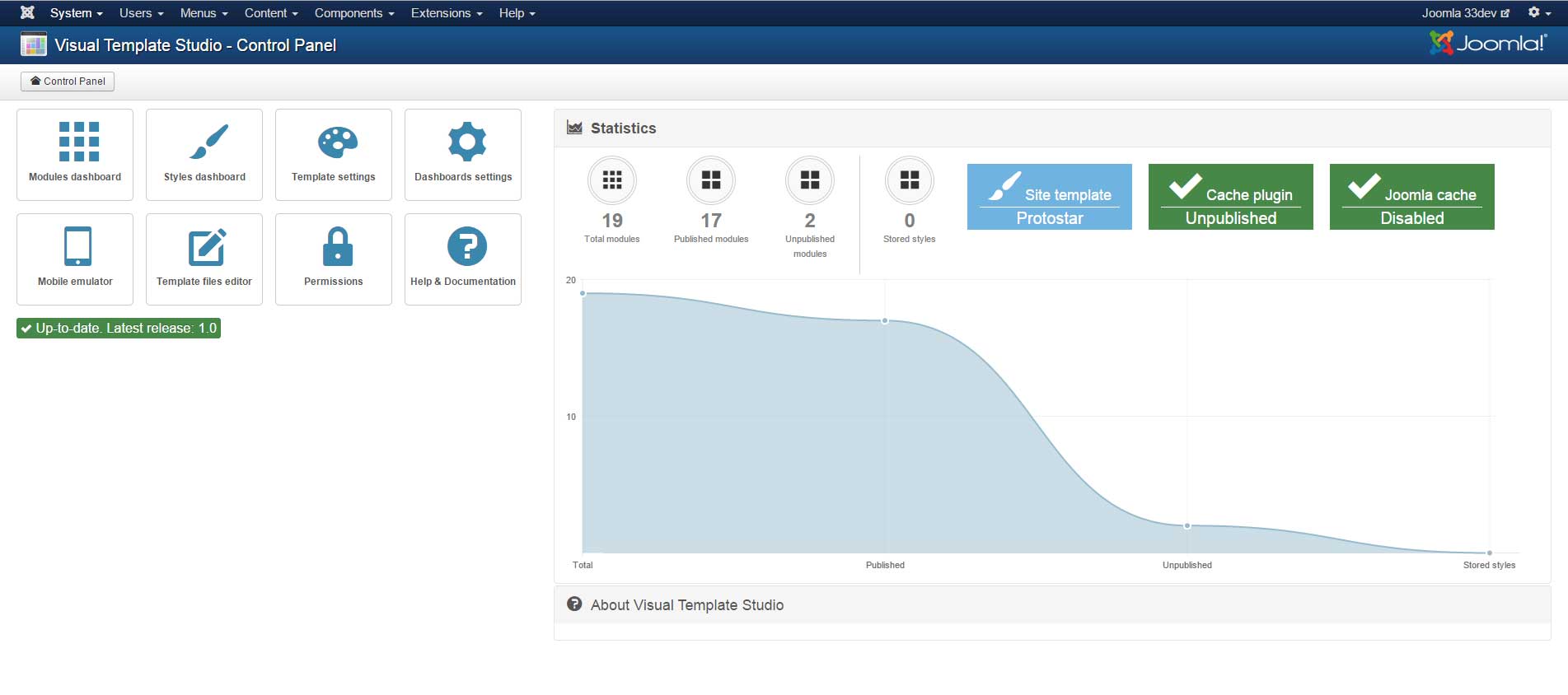Click the Total modules circle icon
Image resolution: width=1568 pixels, height=695 pixels.
coord(612,180)
